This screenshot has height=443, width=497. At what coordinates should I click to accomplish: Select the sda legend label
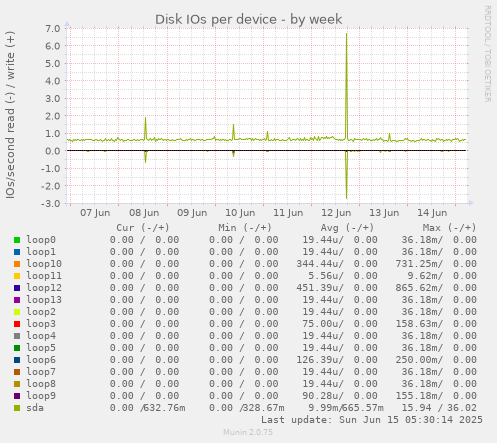pos(35,408)
